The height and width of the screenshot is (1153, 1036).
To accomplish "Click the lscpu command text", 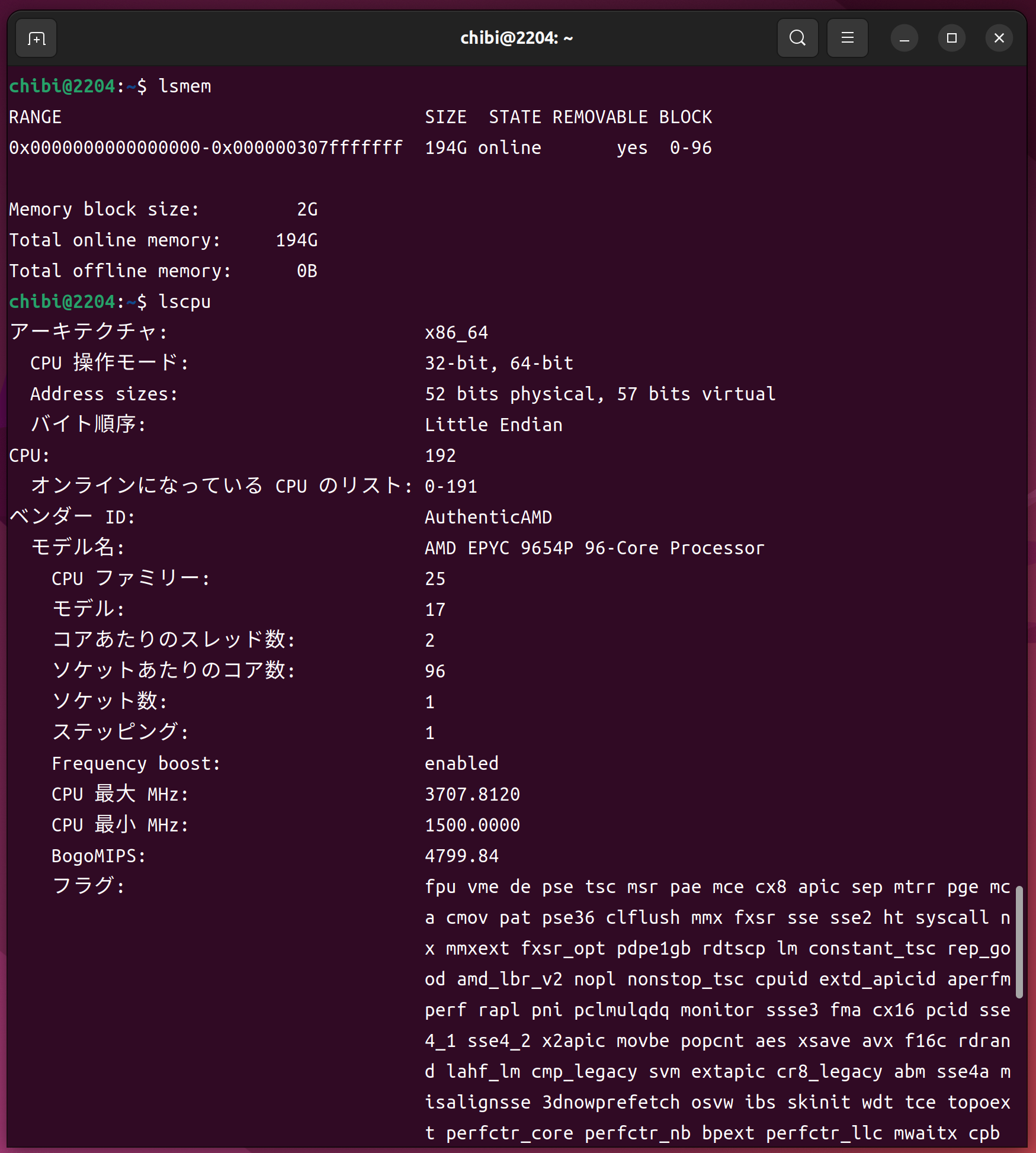I will click(185, 302).
